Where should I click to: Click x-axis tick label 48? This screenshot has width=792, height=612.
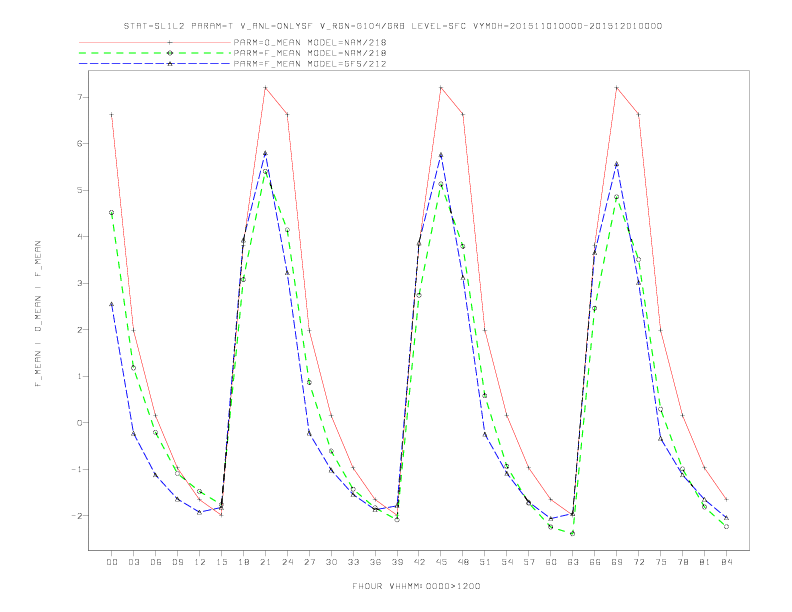463,562
